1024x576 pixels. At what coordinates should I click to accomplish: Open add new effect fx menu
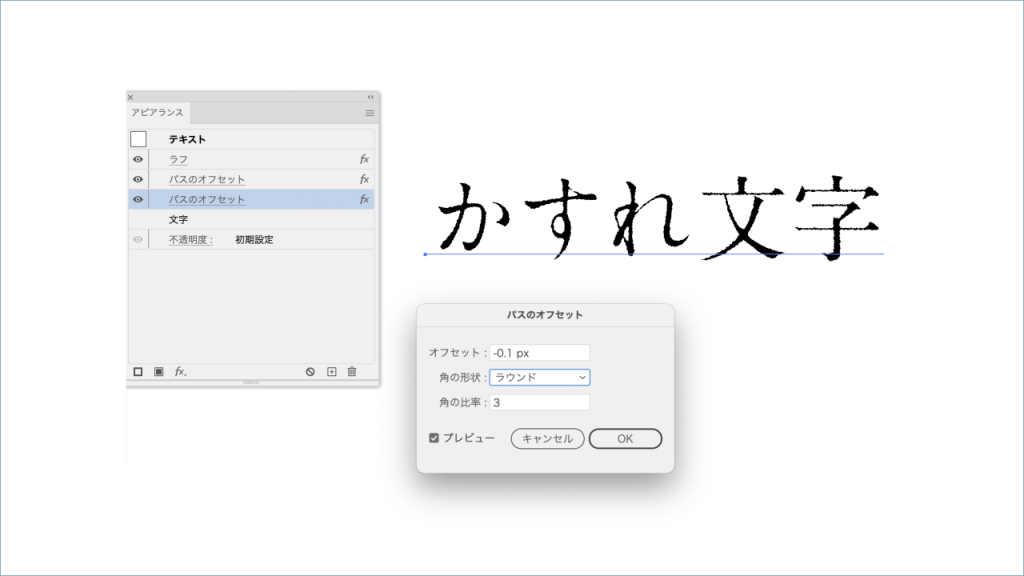coord(180,372)
